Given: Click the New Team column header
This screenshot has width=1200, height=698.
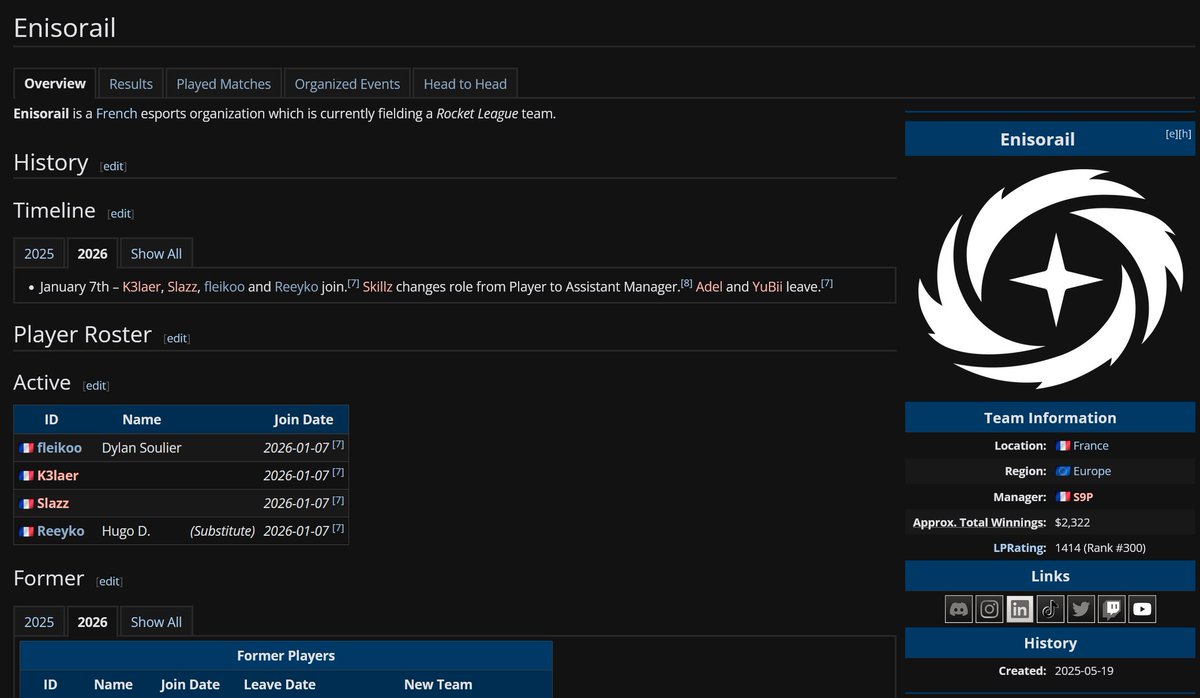Looking at the screenshot, I should 438,685.
